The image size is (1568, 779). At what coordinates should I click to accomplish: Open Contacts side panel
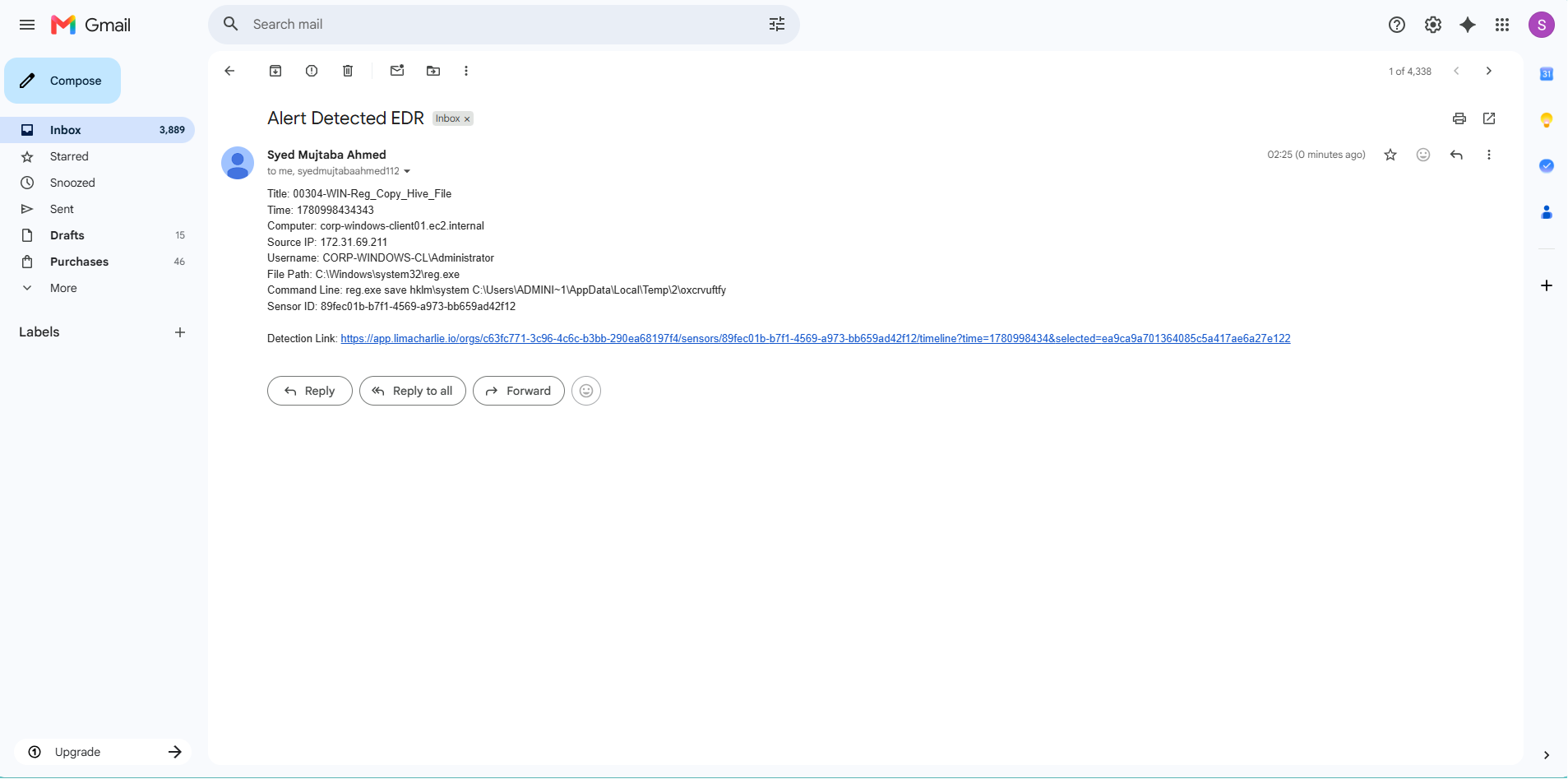[1547, 212]
